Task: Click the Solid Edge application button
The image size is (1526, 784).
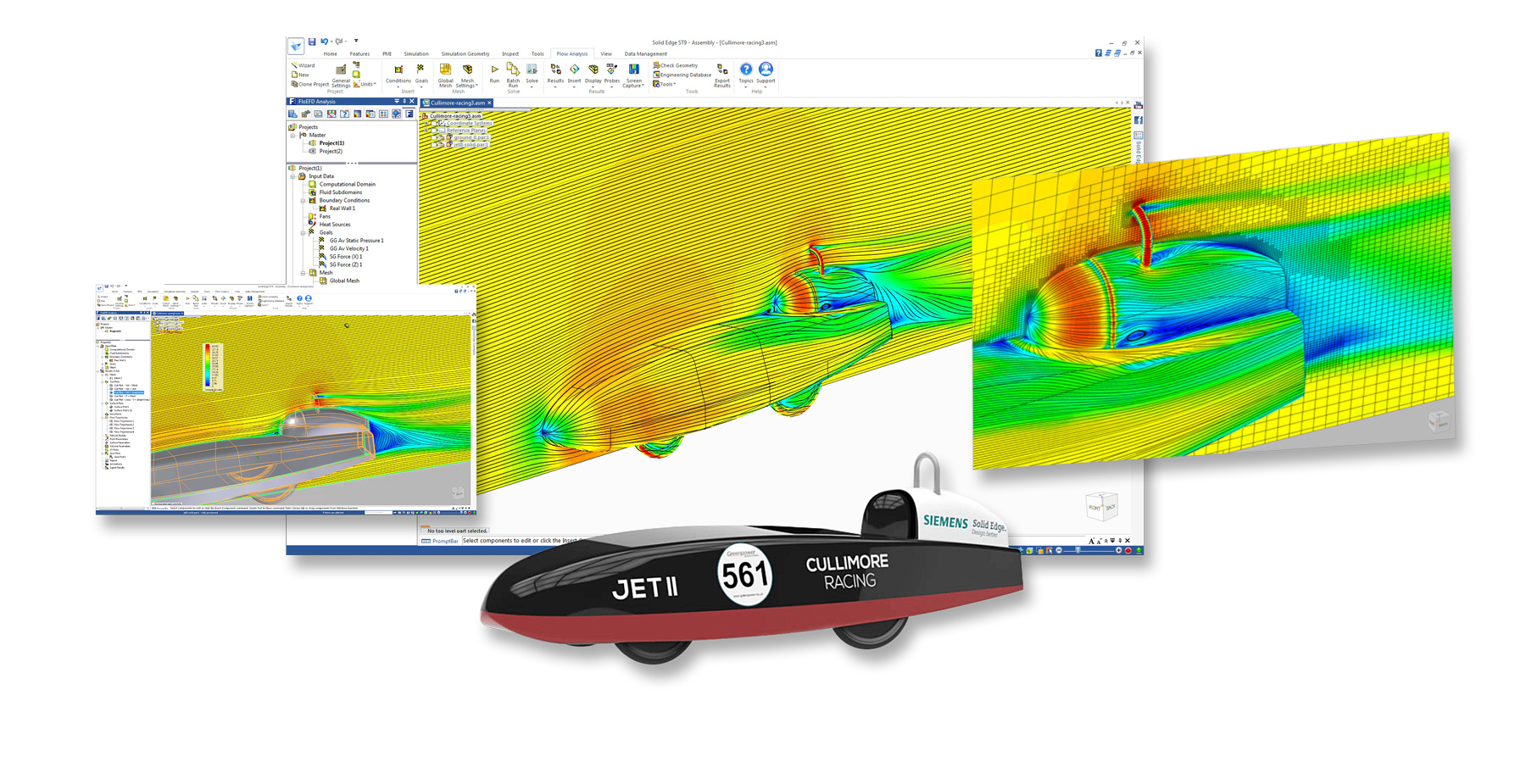Action: [296, 46]
